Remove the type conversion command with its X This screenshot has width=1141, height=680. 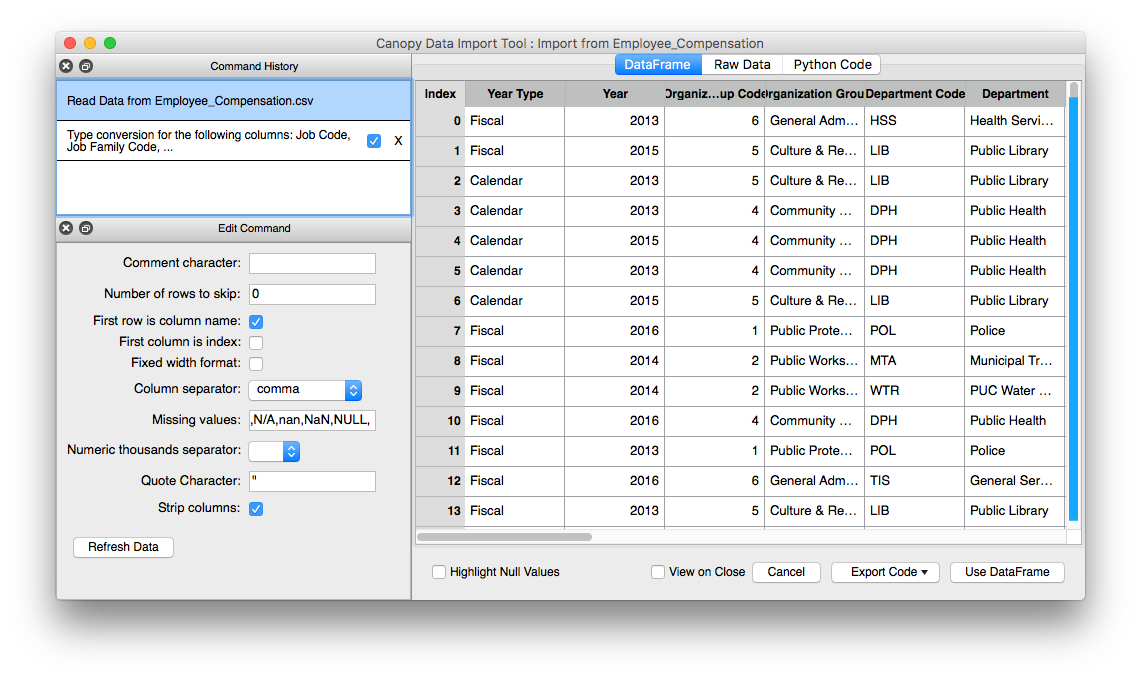[398, 141]
